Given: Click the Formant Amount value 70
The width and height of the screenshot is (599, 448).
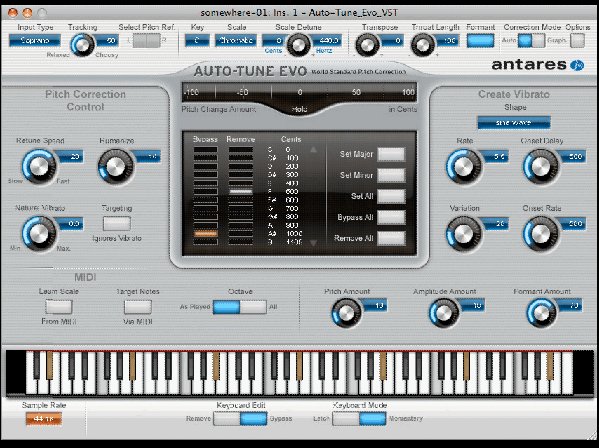Looking at the screenshot, I should click(570, 306).
